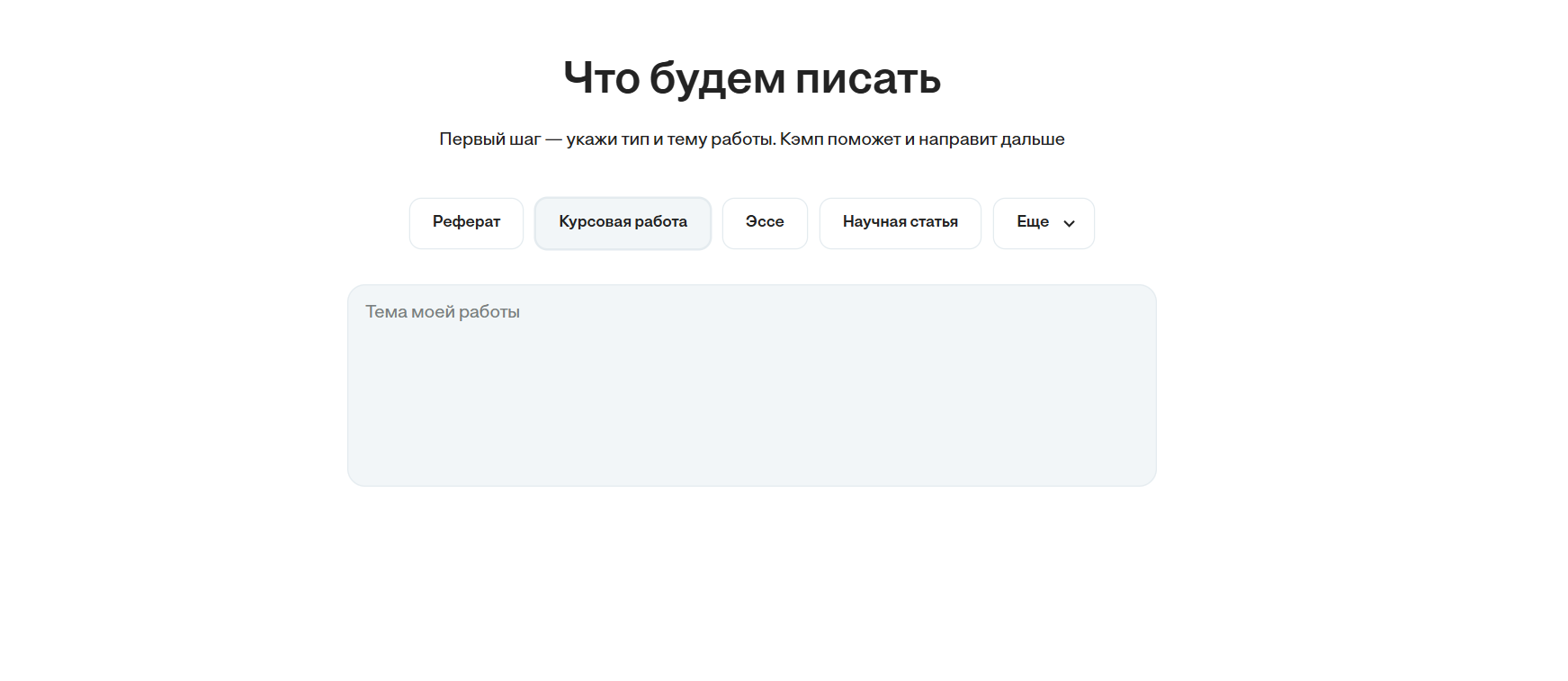Viewport: 1568px width, 681px height.
Task: Pick the Эссе option
Action: 765,222
